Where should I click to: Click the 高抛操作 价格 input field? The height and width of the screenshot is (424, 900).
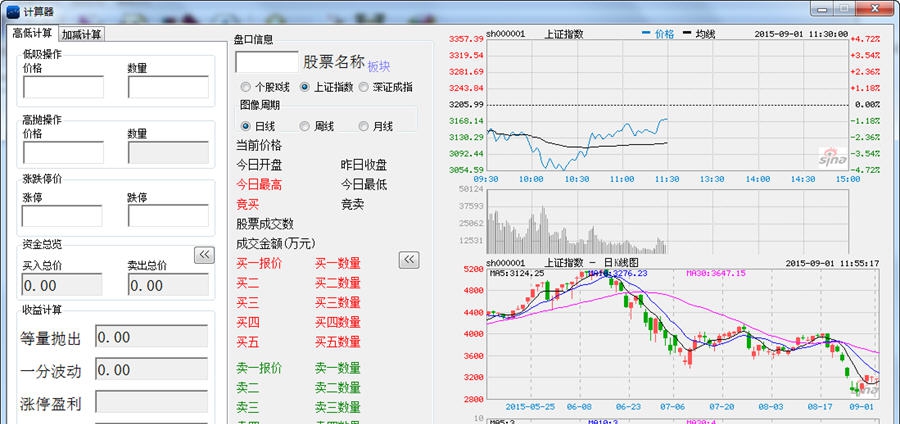[x=63, y=153]
